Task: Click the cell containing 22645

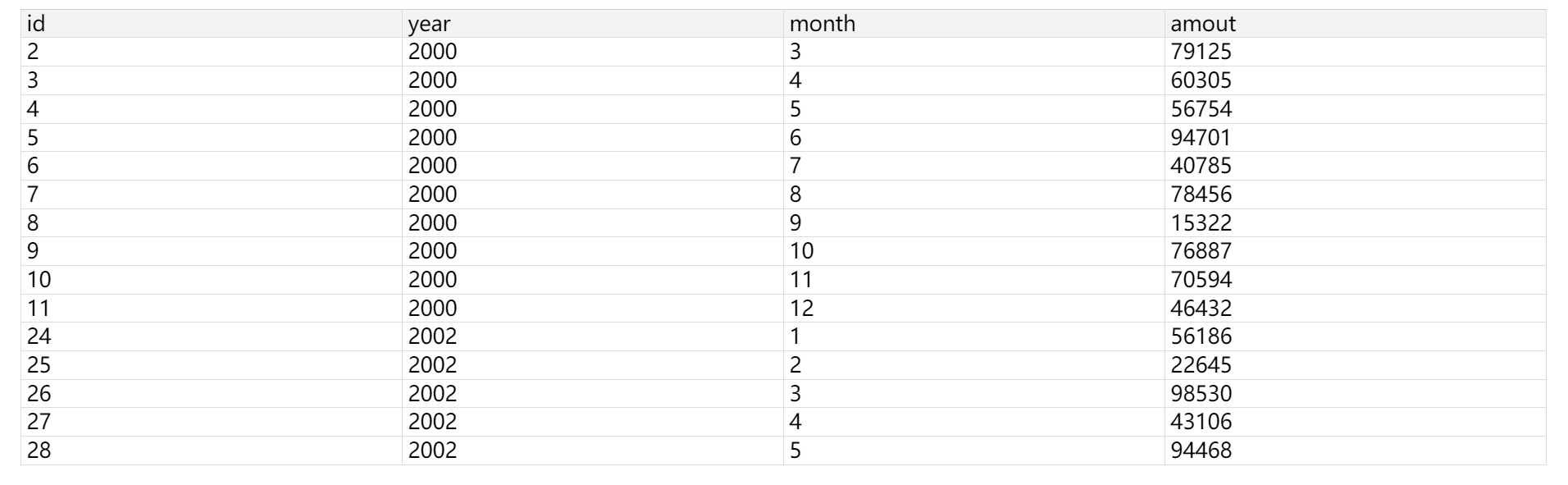Action: [1201, 364]
